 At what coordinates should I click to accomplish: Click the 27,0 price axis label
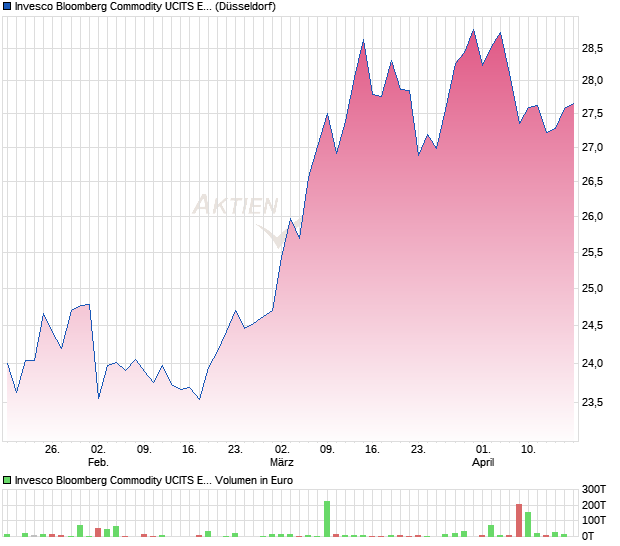(x=592, y=147)
